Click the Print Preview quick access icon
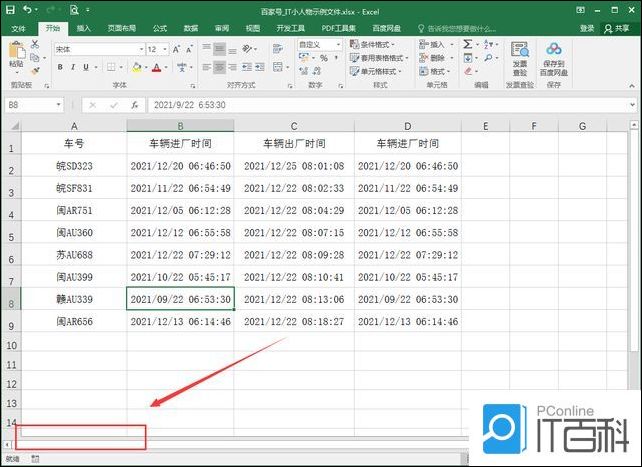This screenshot has width=642, height=467. click(74, 10)
